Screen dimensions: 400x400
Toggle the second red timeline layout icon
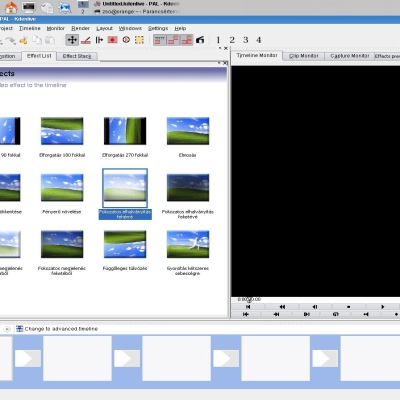coord(173,40)
